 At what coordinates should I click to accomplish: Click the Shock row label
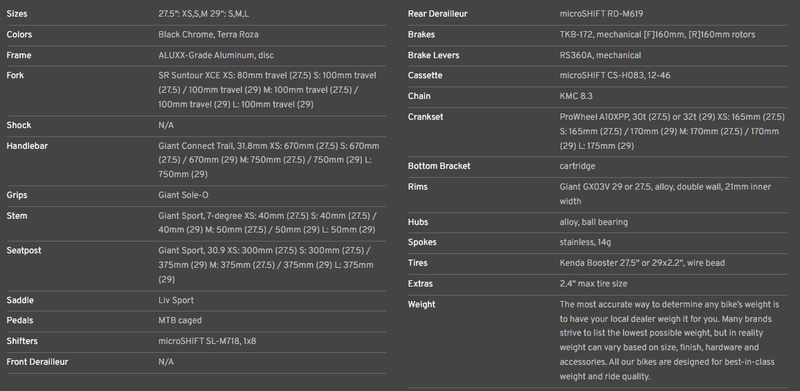click(x=18, y=125)
